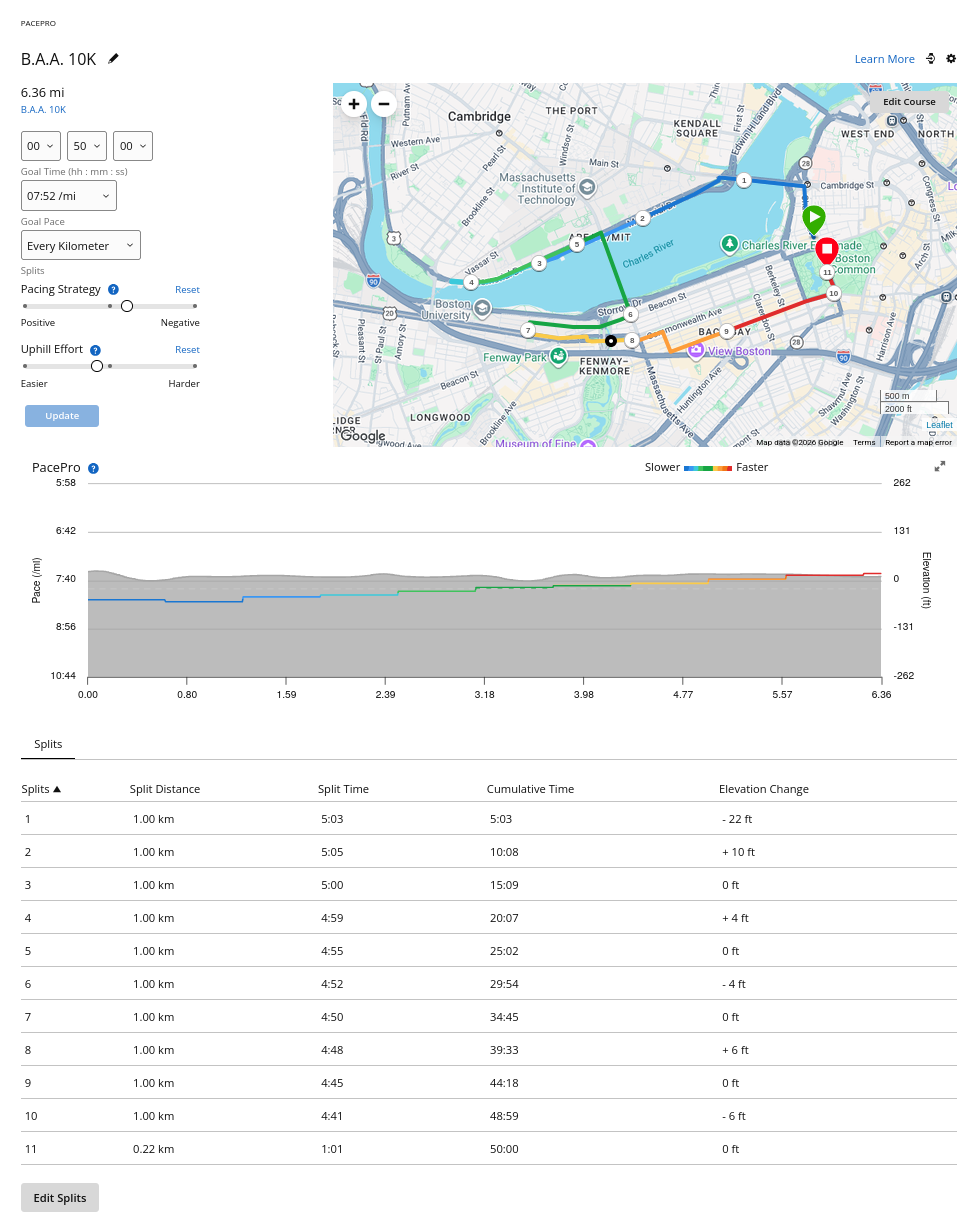The width and height of the screenshot is (980, 1232).
Task: Click the Update button
Action: tap(62, 416)
